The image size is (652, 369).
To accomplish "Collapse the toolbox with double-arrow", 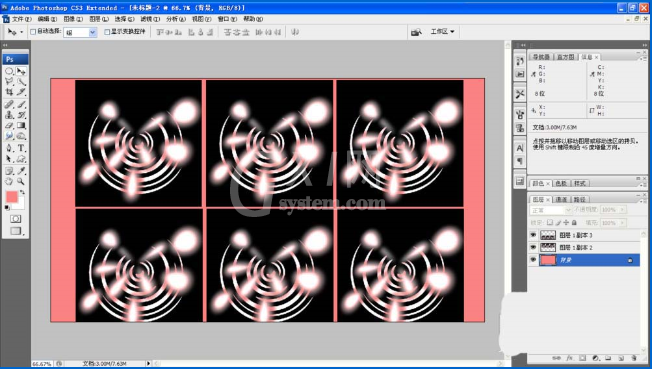I will tap(5, 45).
